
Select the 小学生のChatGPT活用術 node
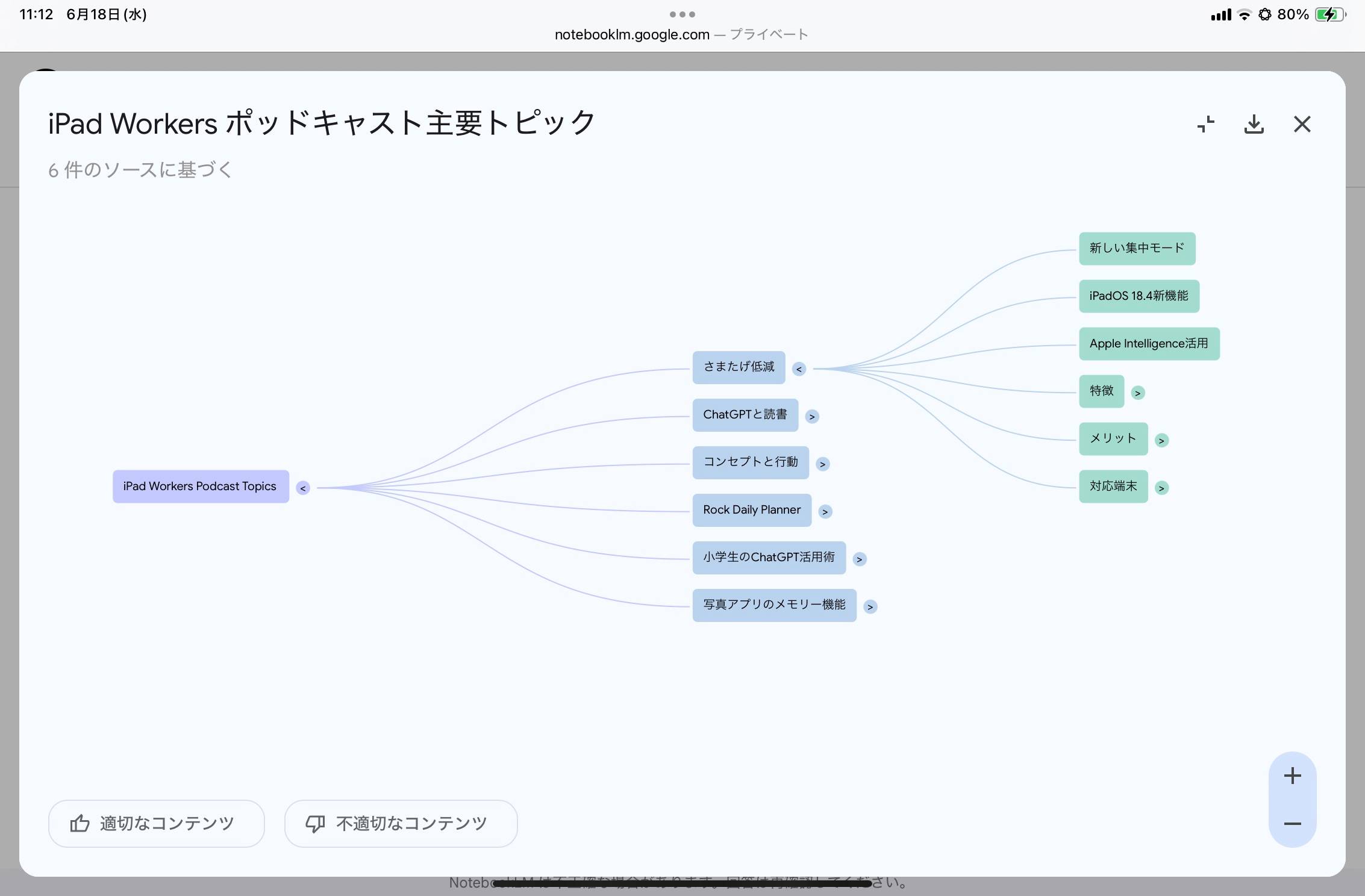769,558
